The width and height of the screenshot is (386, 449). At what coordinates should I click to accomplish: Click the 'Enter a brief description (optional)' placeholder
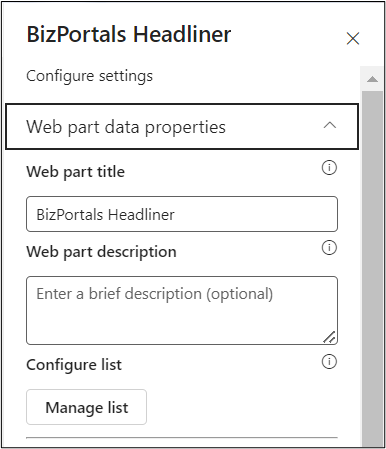click(155, 294)
